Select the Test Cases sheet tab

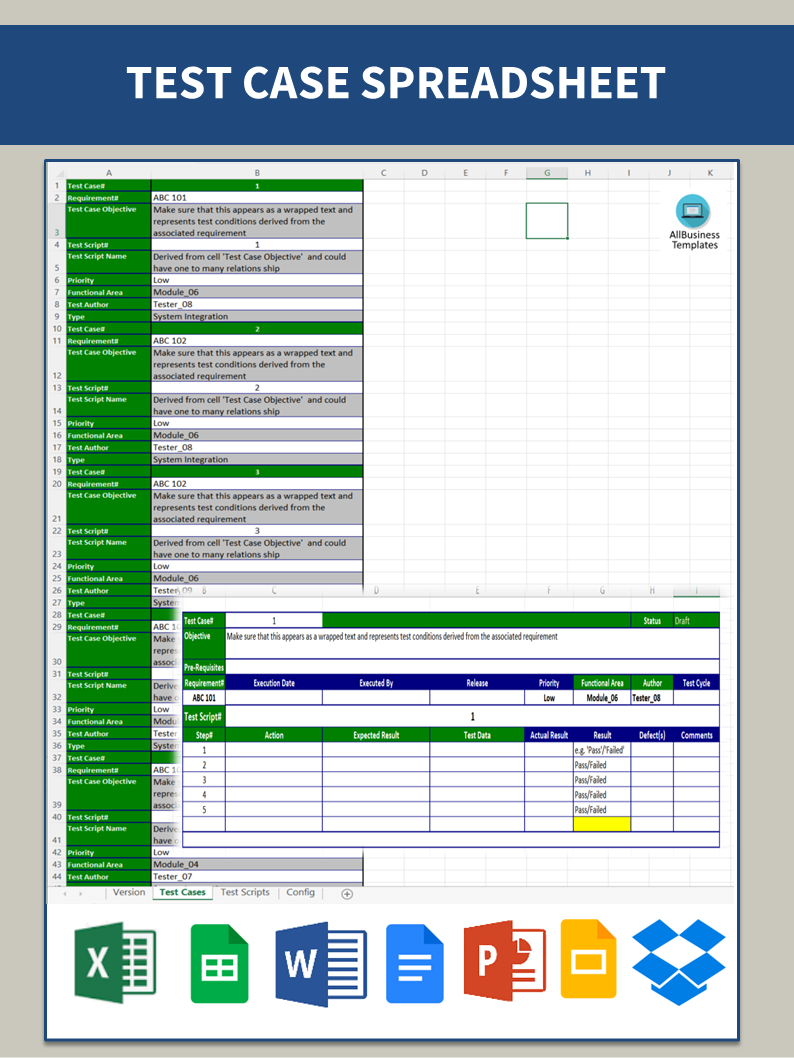coord(182,892)
